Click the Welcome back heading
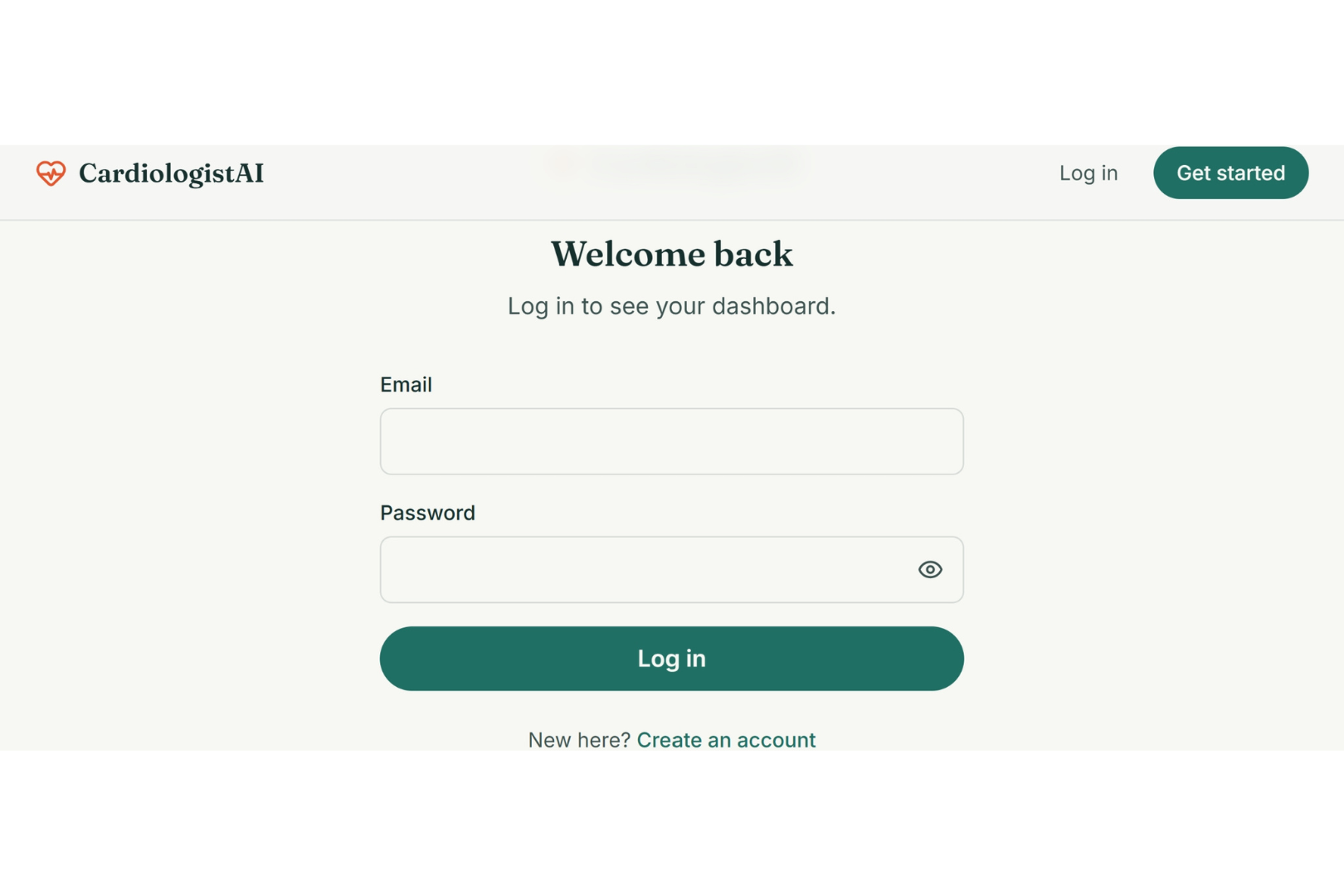This screenshot has width=1344, height=896. click(671, 254)
